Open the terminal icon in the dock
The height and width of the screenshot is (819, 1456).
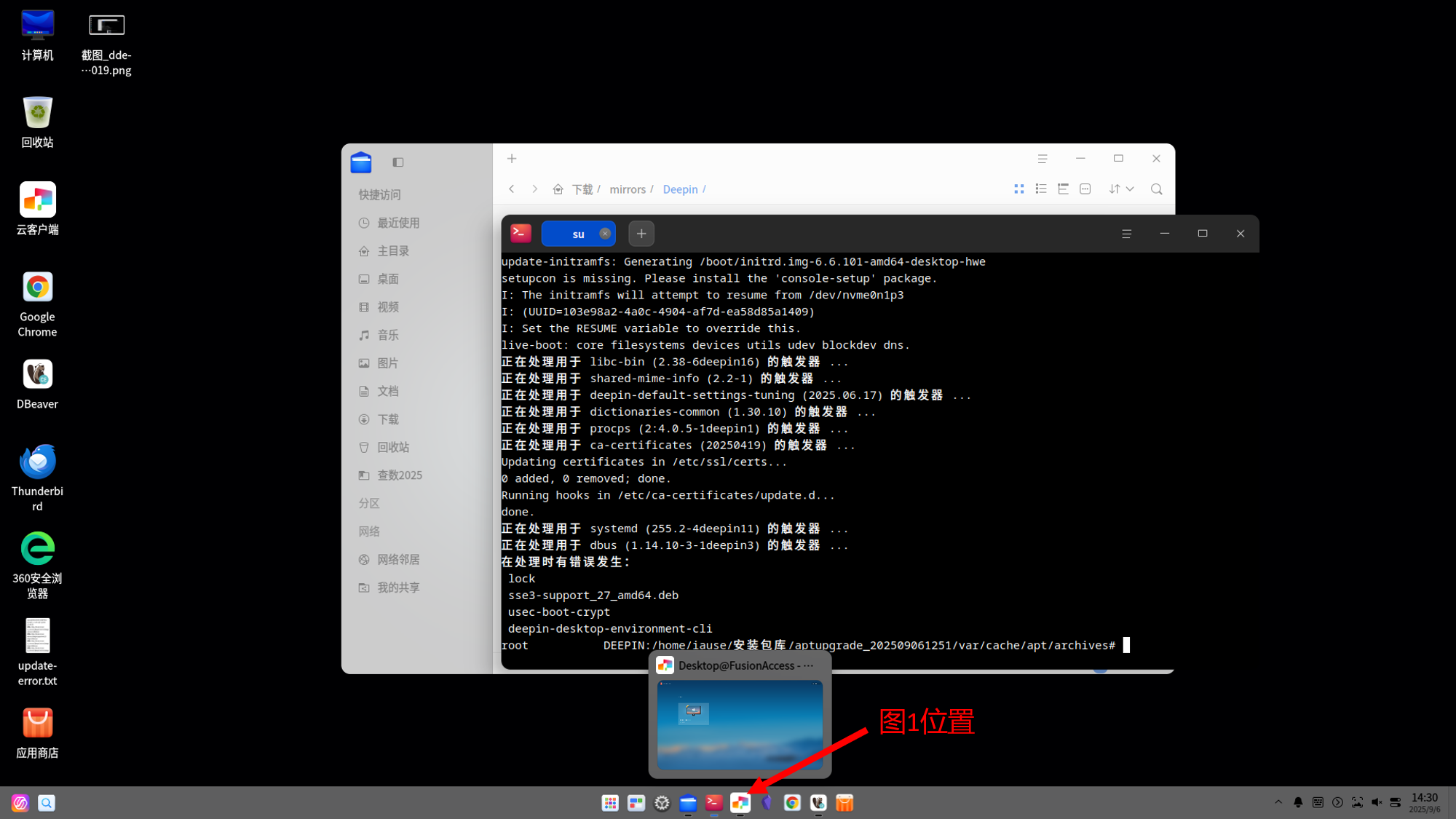point(714,803)
